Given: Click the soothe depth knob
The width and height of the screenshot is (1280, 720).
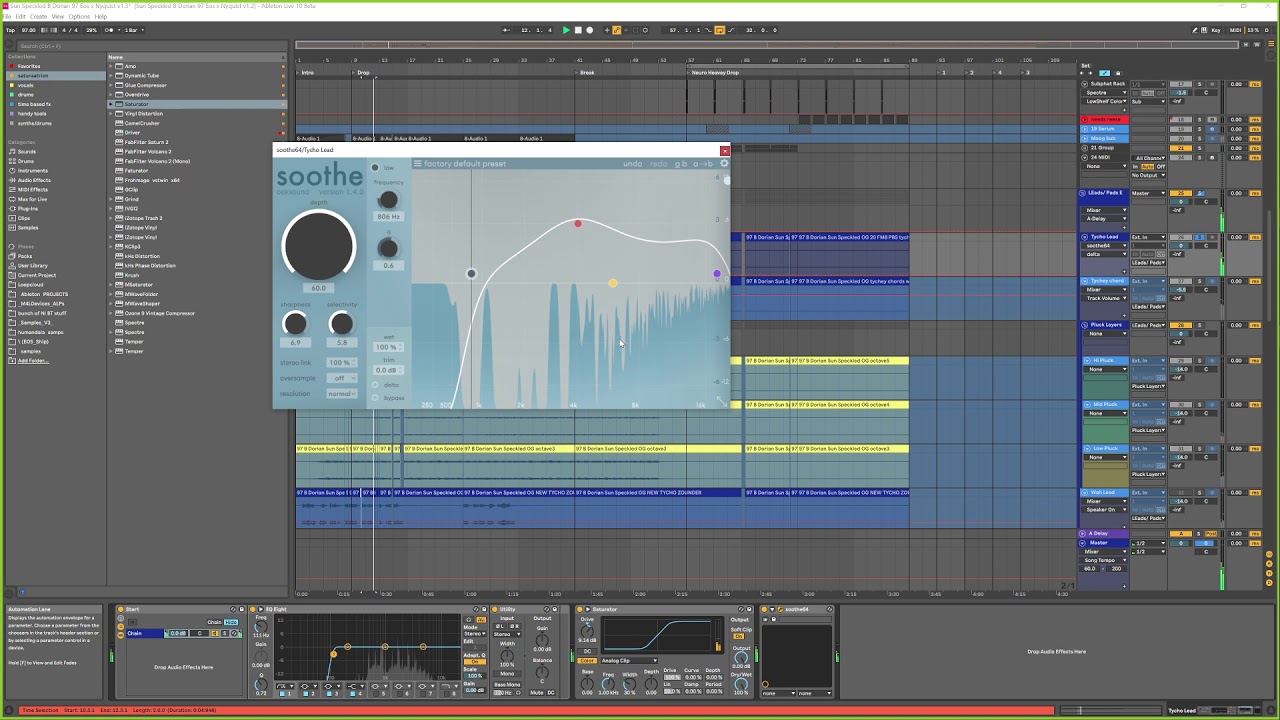Looking at the screenshot, I should coord(319,246).
